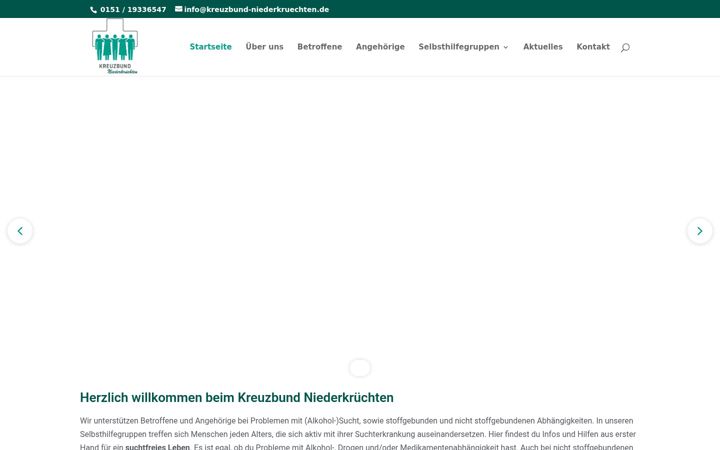The image size is (720, 450).
Task: Open the Aktuelles page
Action: (x=543, y=47)
